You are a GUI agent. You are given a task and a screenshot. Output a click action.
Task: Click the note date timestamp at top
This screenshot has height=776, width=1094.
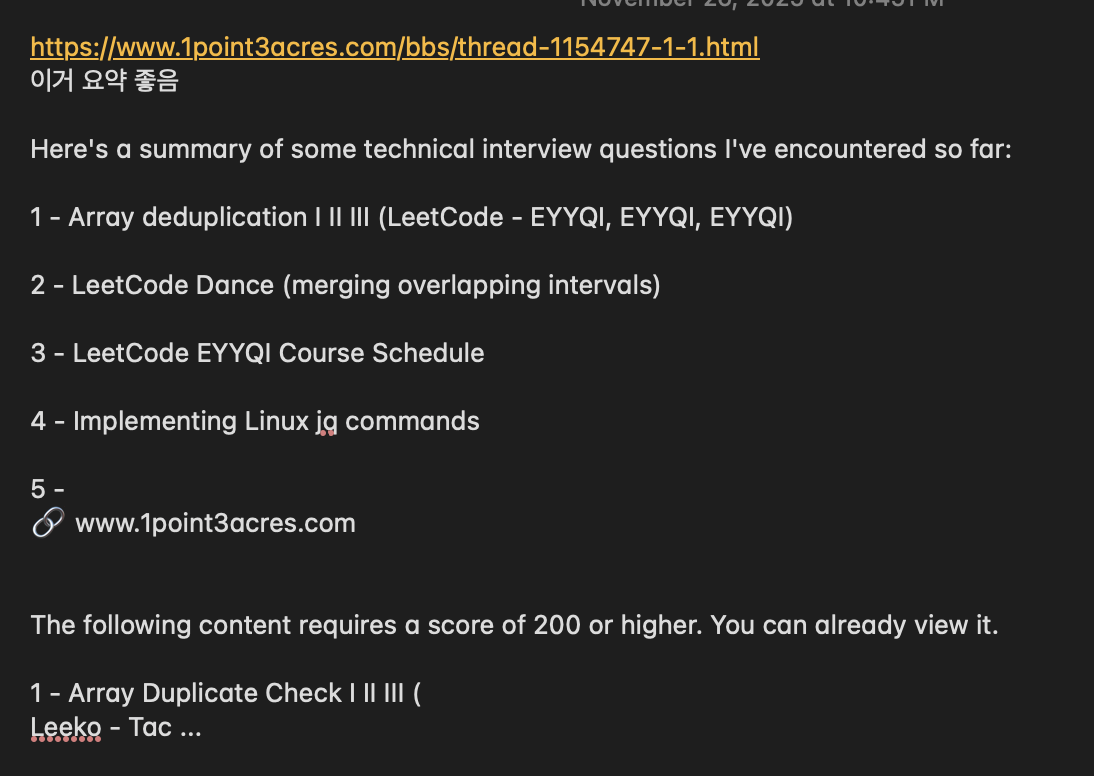[x=762, y=3]
